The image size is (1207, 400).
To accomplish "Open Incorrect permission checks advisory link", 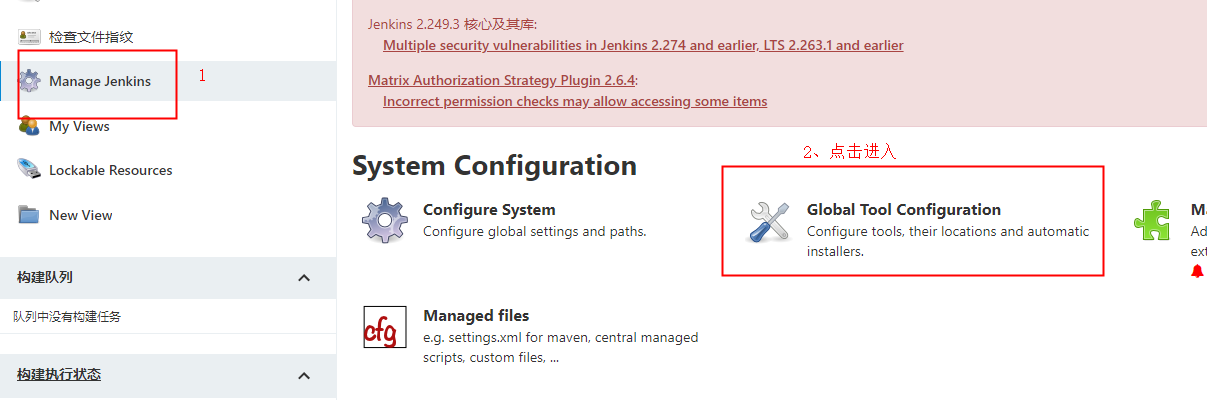I will coord(575,101).
